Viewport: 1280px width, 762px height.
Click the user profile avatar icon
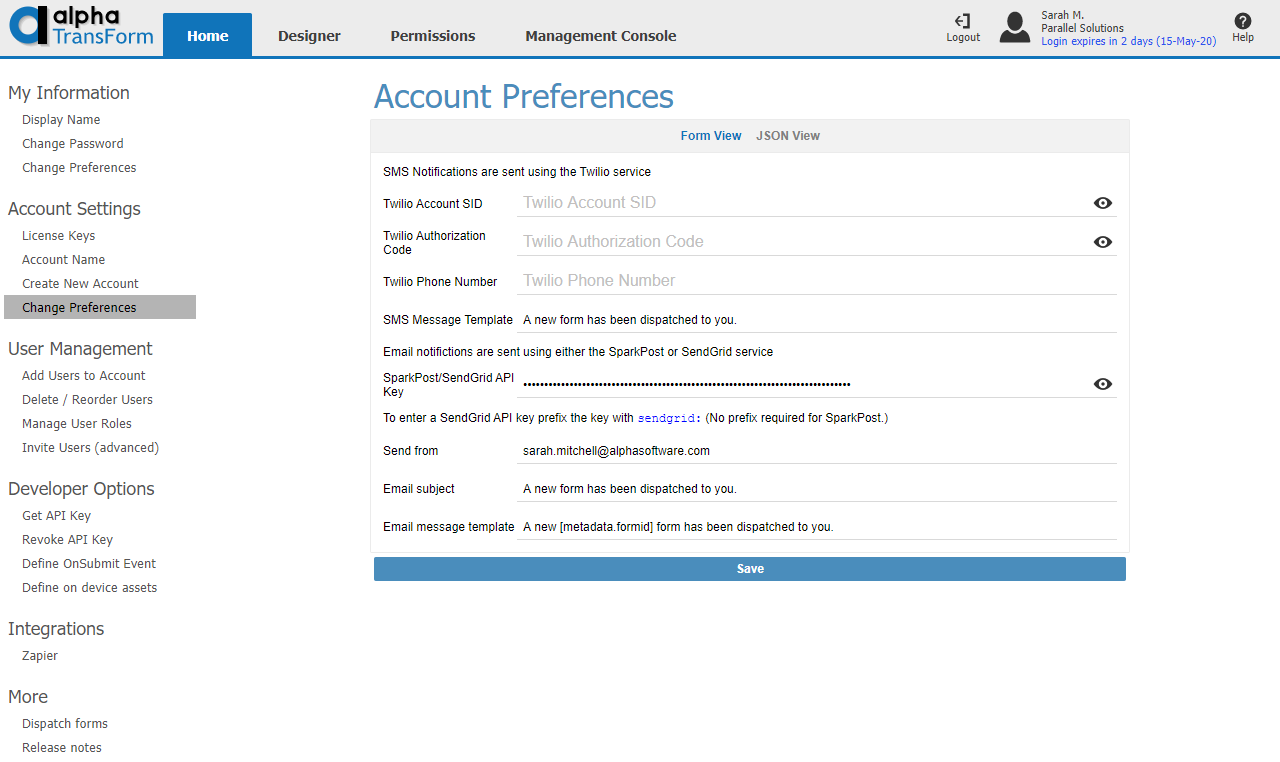point(1014,27)
